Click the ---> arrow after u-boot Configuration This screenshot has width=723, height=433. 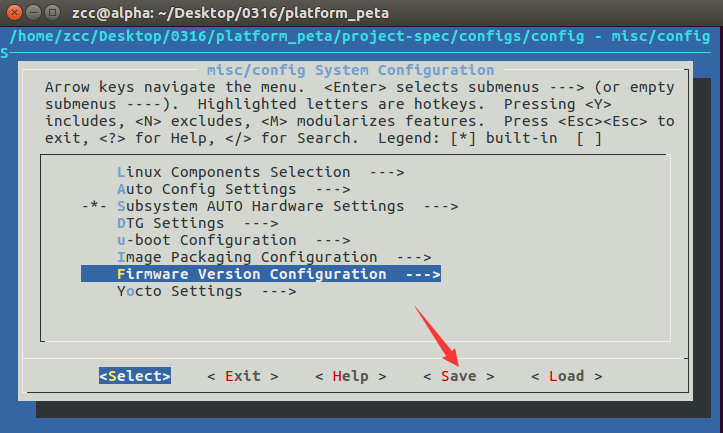coord(333,241)
